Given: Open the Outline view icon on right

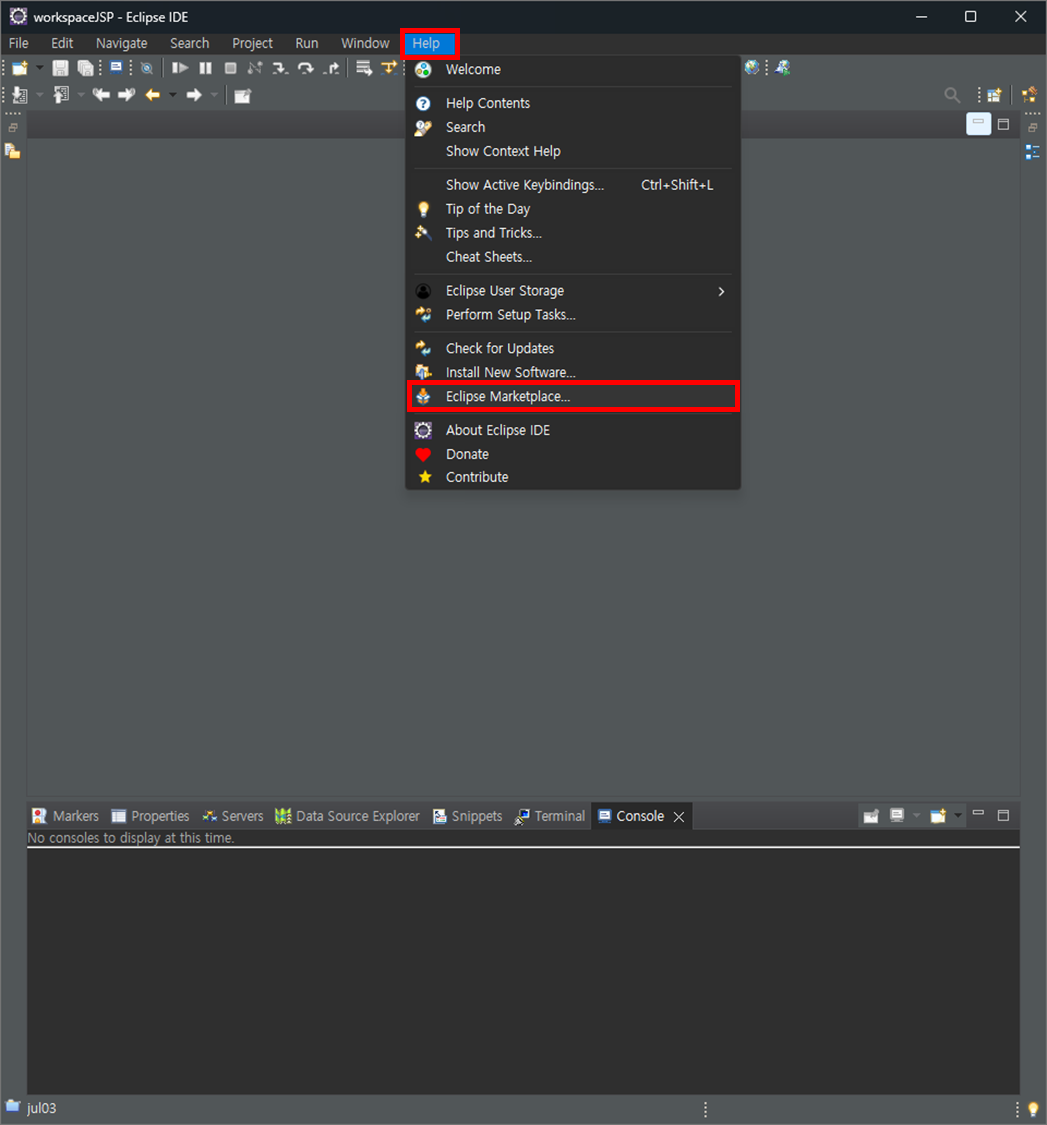Looking at the screenshot, I should click(x=1032, y=152).
